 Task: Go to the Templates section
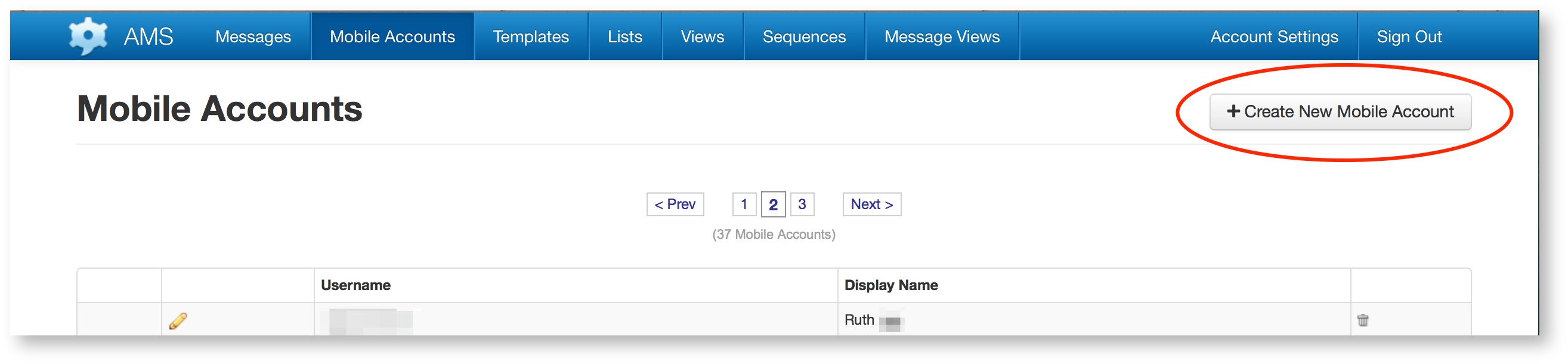pos(531,36)
